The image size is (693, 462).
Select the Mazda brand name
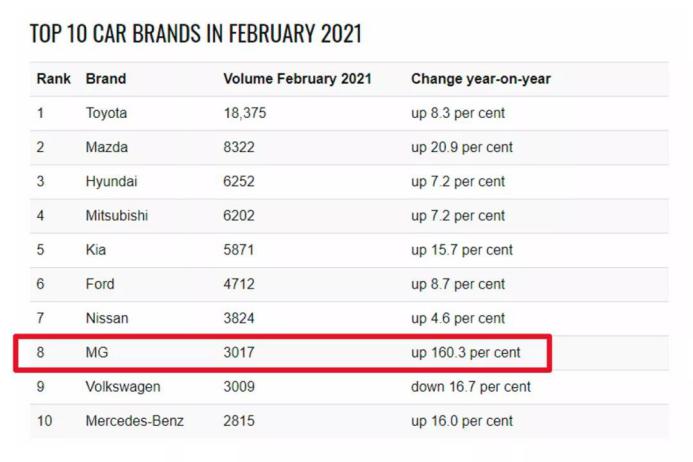(107, 147)
